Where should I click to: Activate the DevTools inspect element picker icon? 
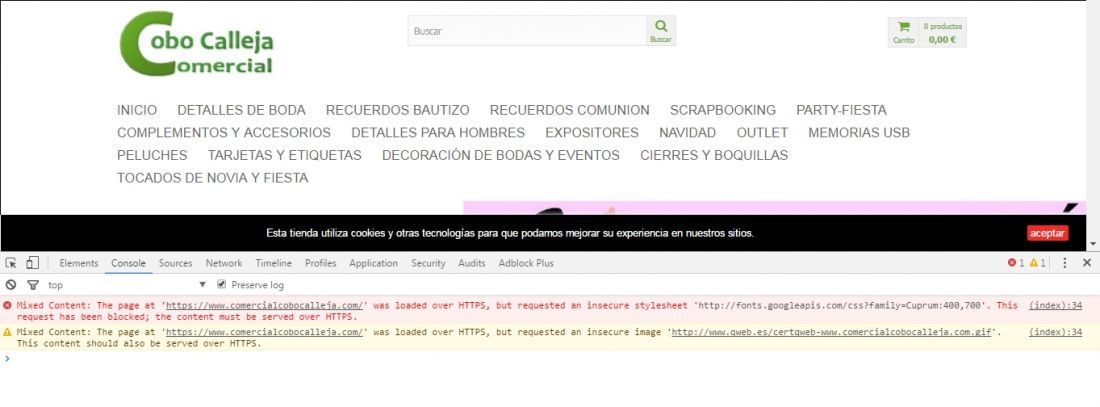coord(11,263)
